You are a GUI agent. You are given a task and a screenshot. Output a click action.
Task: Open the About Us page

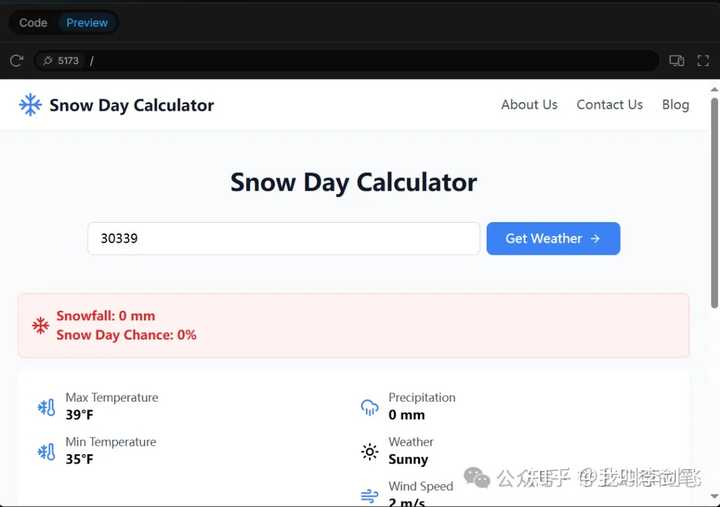[529, 105]
